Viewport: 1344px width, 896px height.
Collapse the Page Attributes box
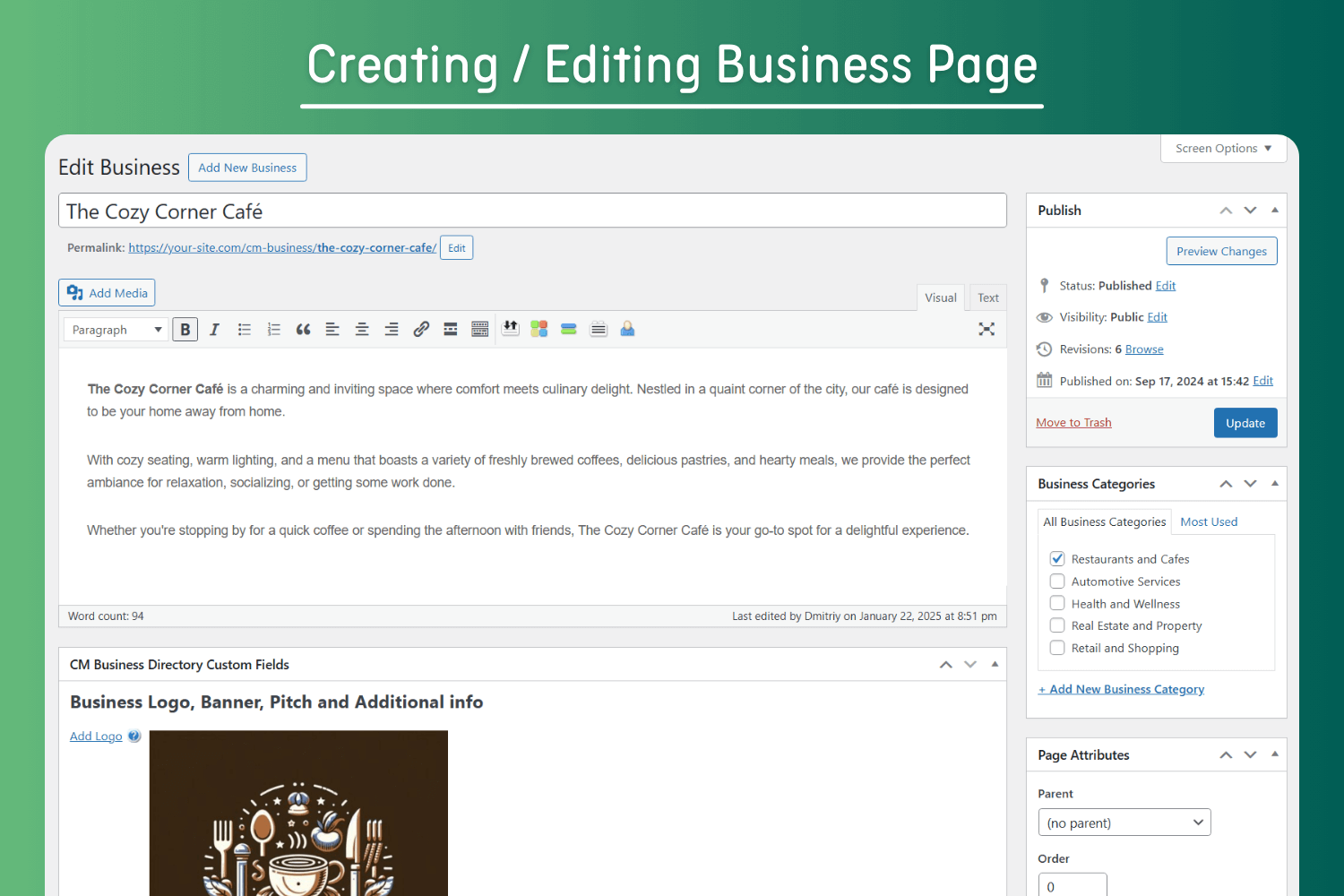click(1275, 754)
